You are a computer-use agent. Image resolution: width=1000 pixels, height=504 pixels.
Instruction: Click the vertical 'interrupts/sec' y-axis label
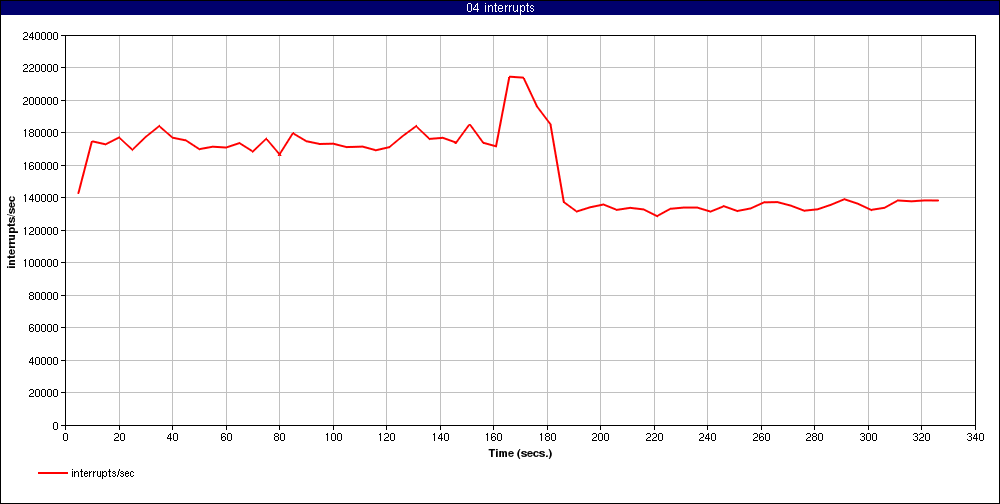[11, 230]
